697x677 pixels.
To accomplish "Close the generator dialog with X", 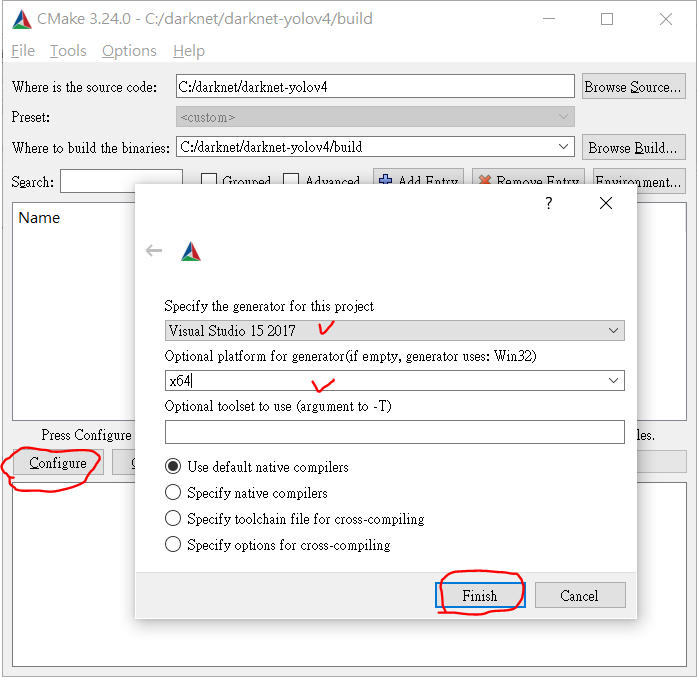I will tap(605, 203).
